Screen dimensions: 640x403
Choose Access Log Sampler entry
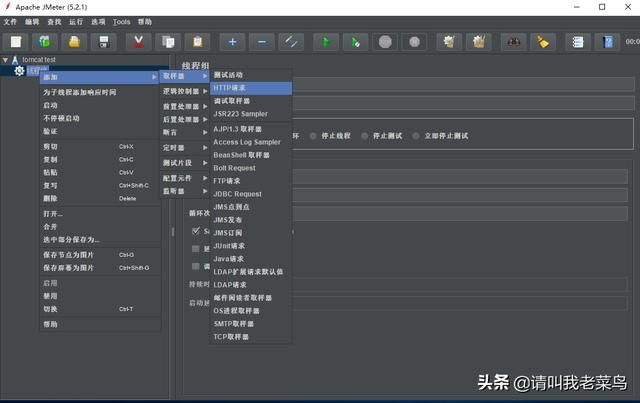click(x=251, y=142)
